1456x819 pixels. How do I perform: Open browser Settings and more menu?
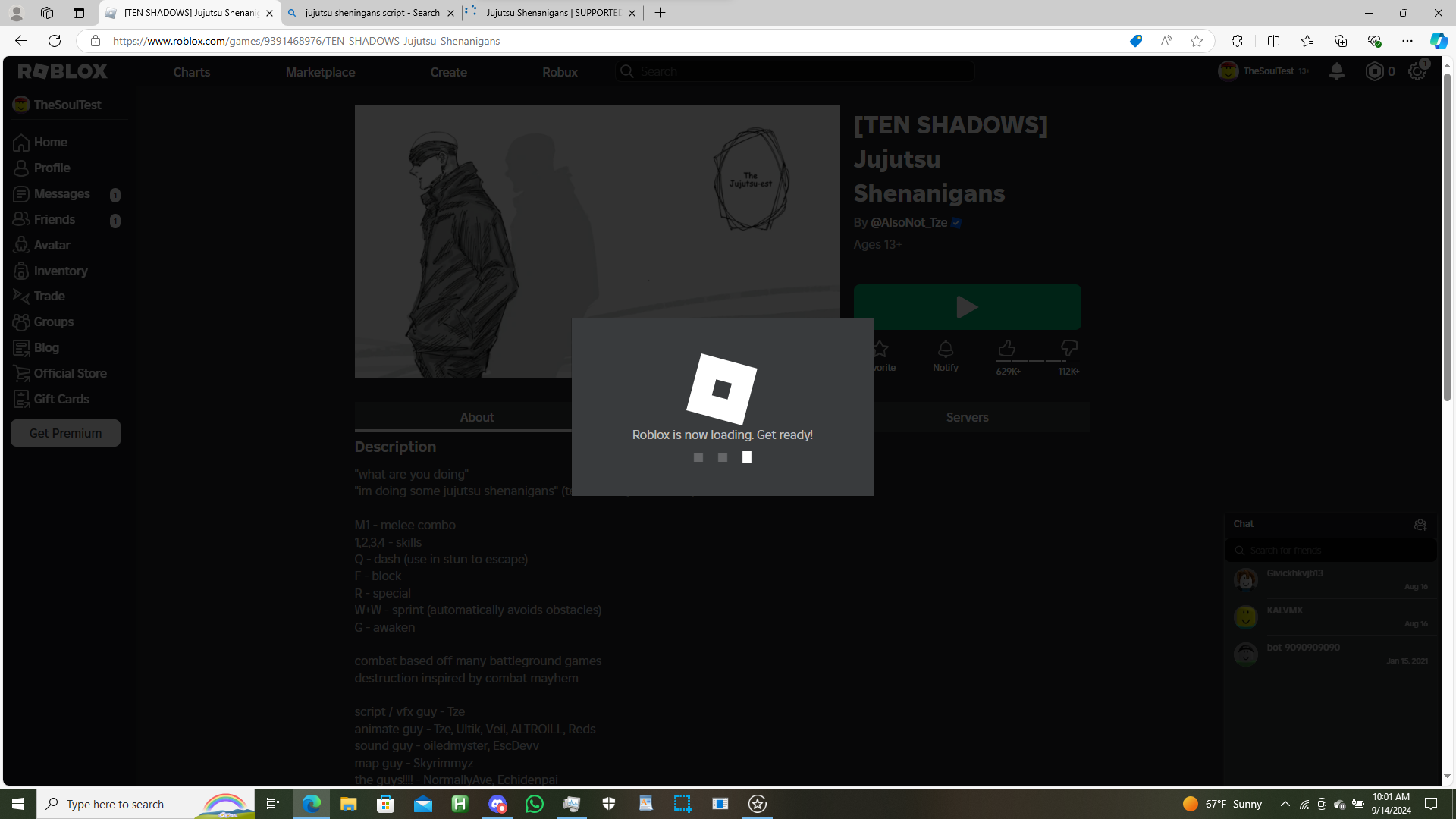1407,41
